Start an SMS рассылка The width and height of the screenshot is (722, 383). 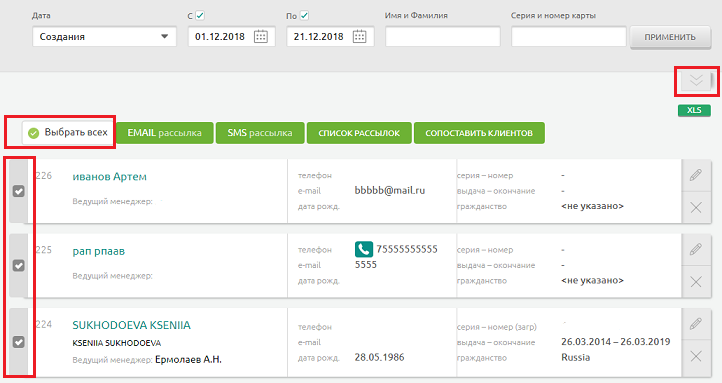tap(260, 133)
